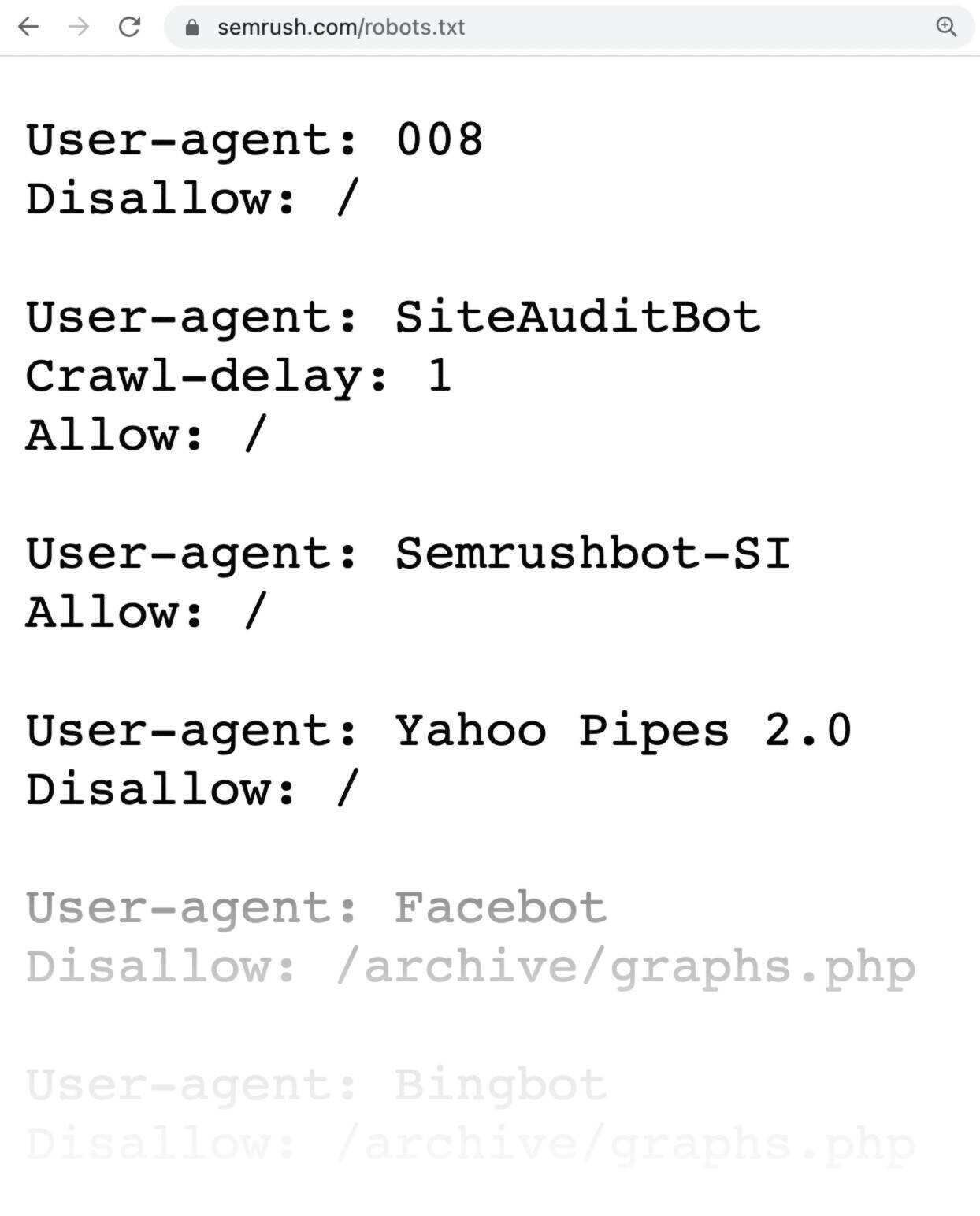Click the faint 'User-agent: Bingbot' line
The height and width of the screenshot is (1216, 980).
[315, 1087]
